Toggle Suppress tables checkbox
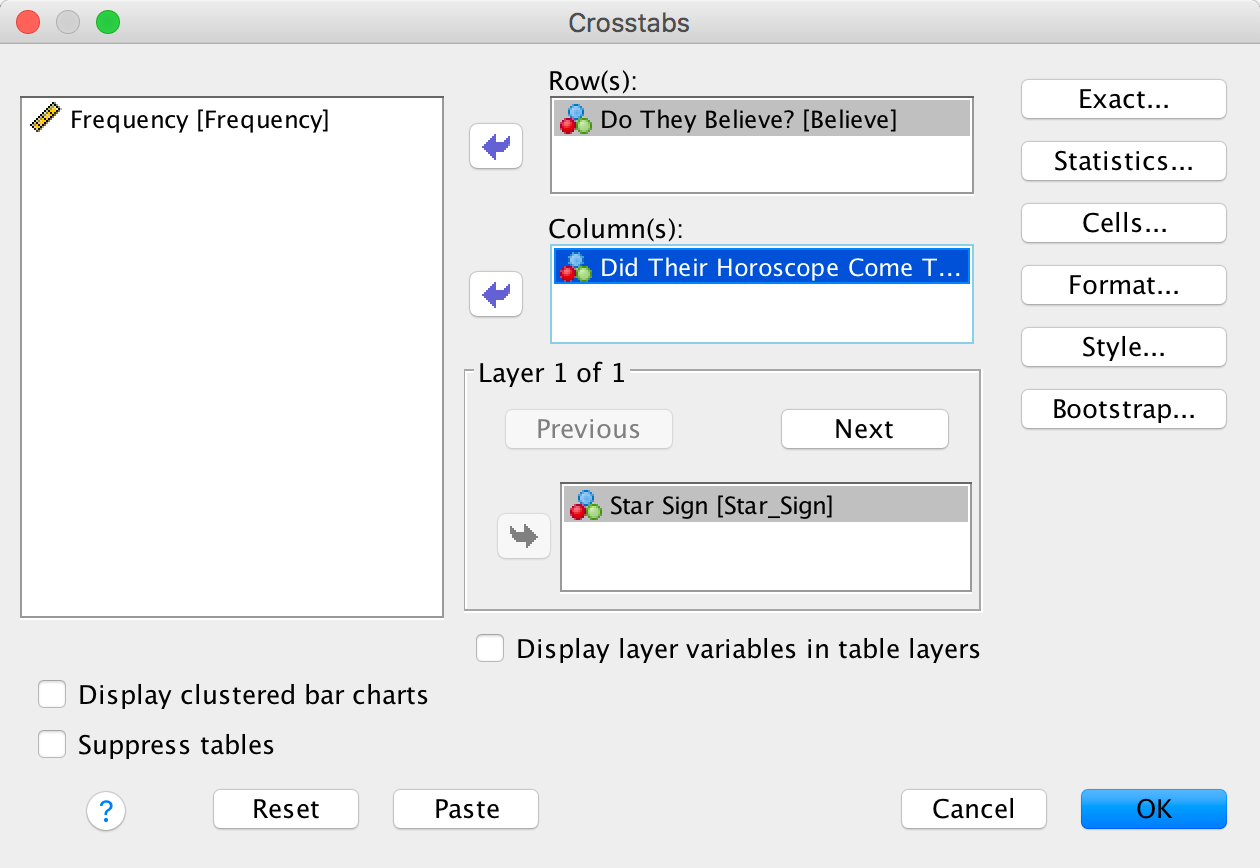This screenshot has width=1260, height=868. [52, 745]
